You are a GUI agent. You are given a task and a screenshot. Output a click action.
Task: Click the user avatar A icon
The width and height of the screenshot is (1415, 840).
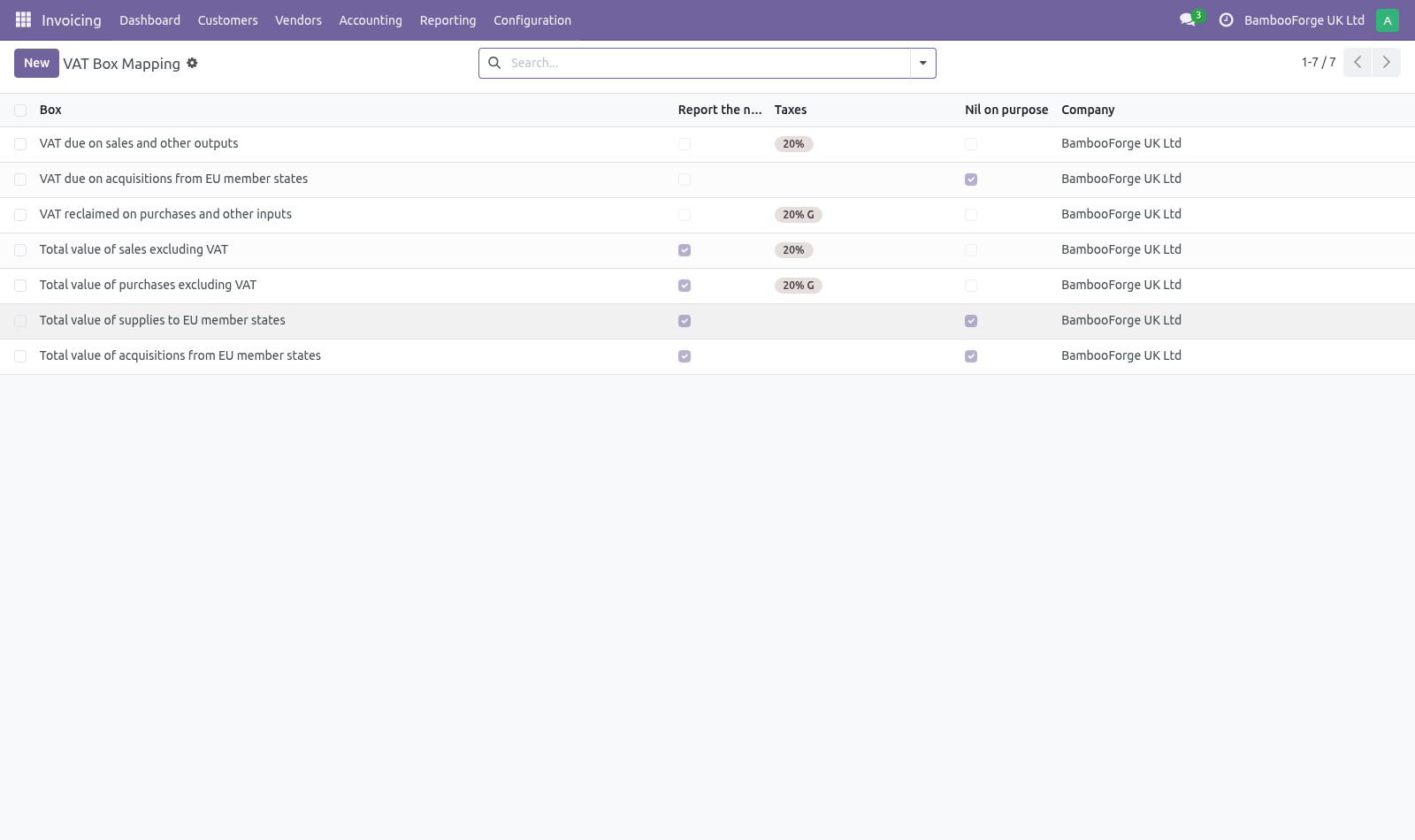(x=1388, y=20)
